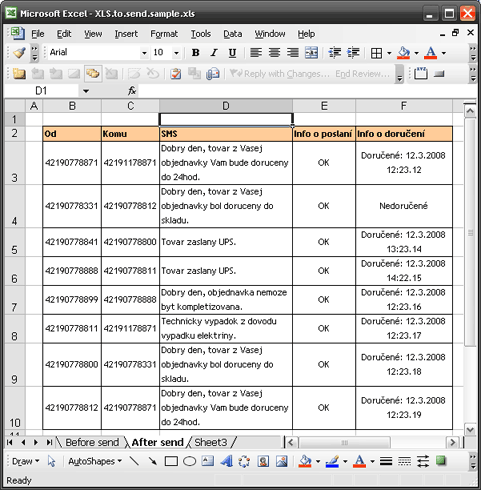Click Increase Indent icon

pyautogui.click(x=353, y=53)
